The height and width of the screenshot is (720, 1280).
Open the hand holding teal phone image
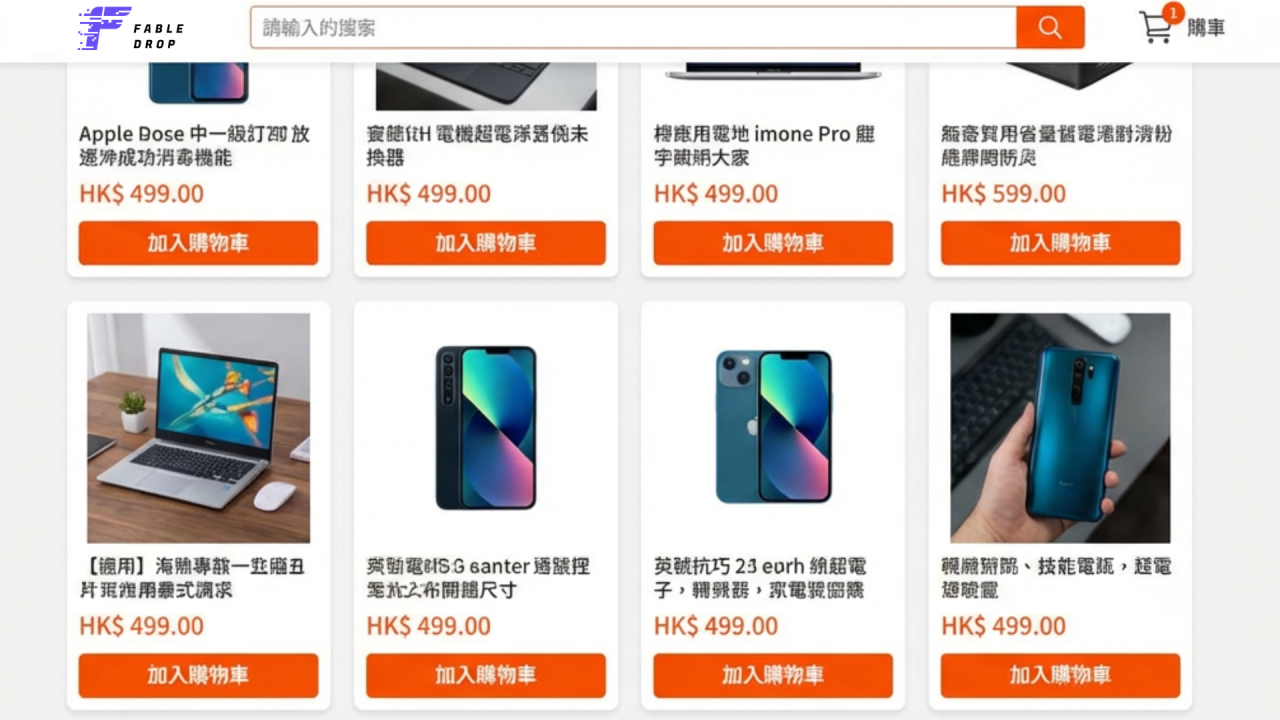(1060, 428)
